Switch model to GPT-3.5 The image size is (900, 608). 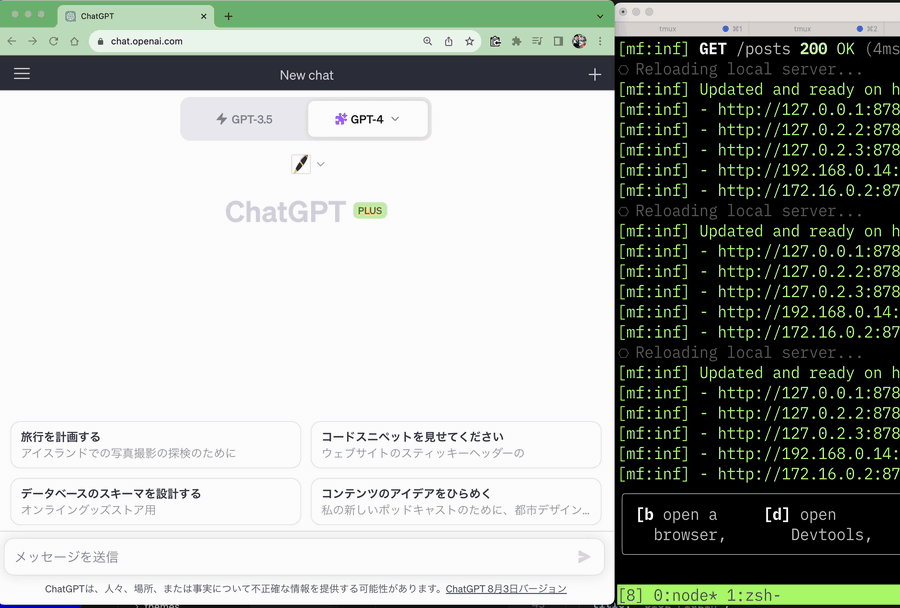pyautogui.click(x=245, y=119)
